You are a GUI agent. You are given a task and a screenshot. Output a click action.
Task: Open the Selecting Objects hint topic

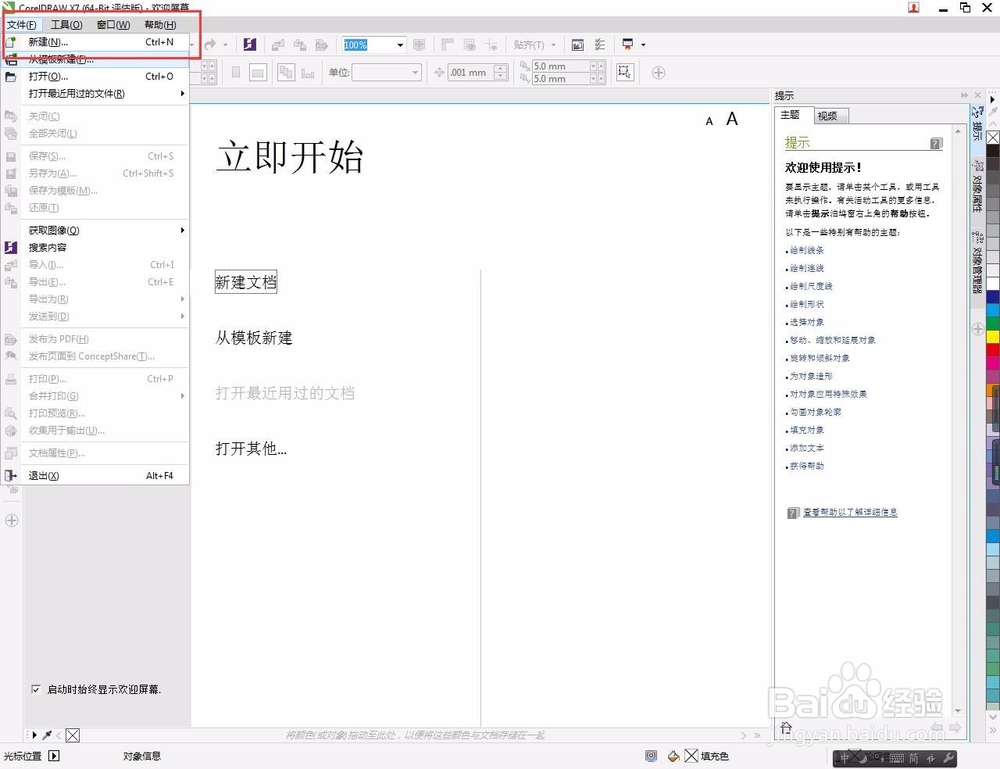807,322
